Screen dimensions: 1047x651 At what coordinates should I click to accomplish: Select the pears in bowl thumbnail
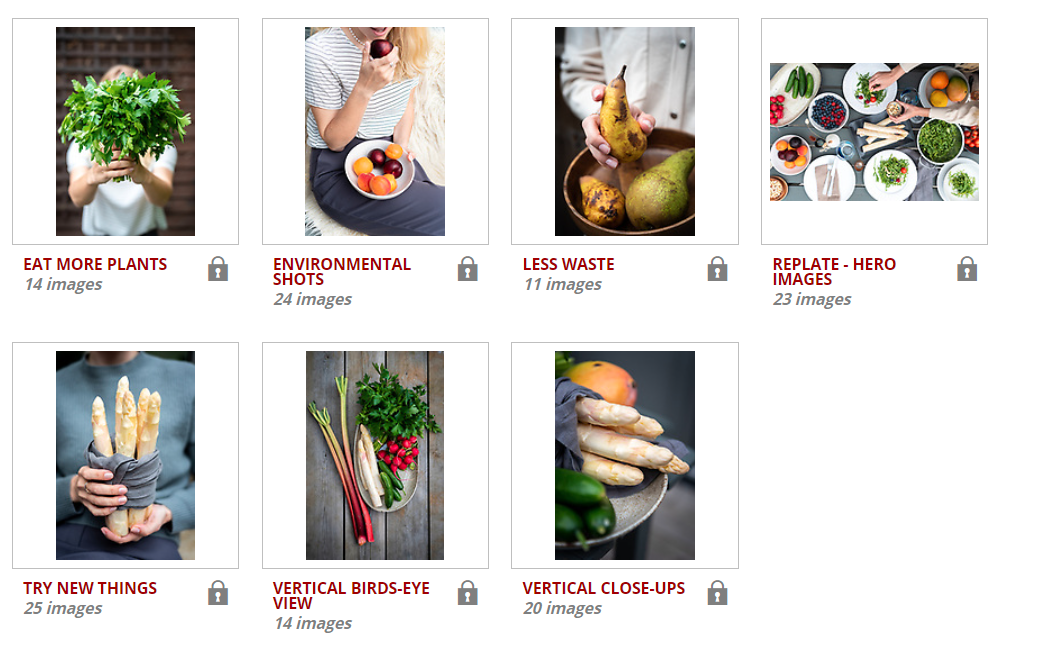coord(625,132)
